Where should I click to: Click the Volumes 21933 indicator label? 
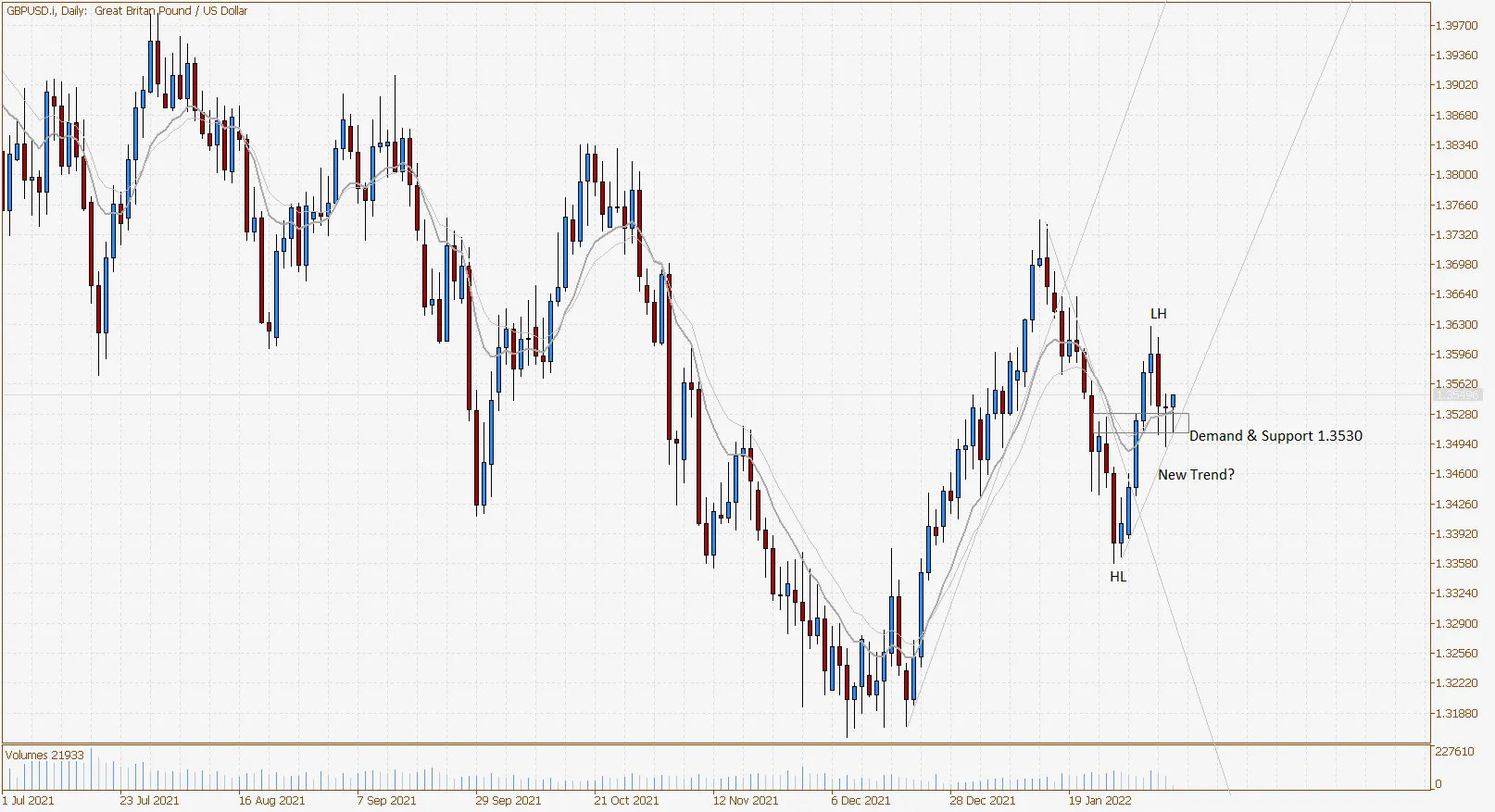(44, 755)
